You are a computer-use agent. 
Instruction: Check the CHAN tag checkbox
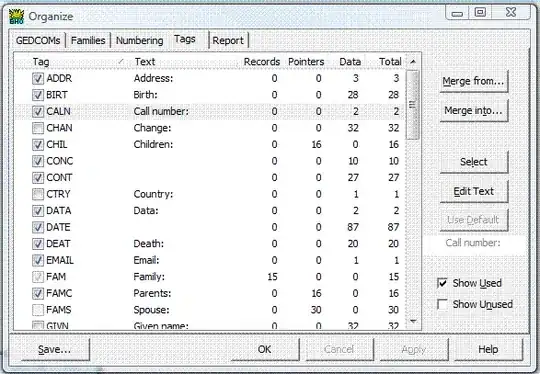(38, 128)
